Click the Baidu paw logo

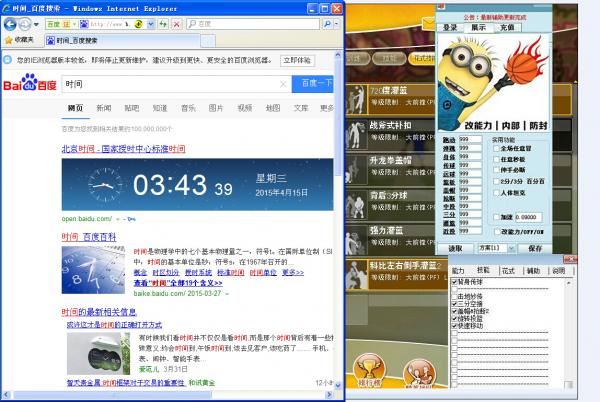point(30,83)
